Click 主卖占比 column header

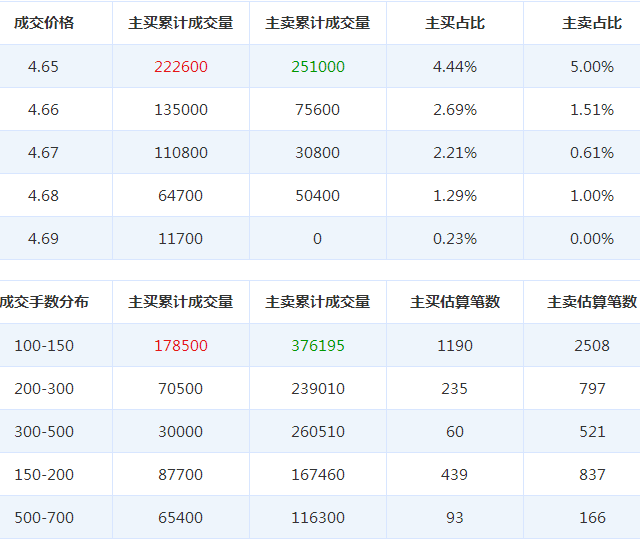pyautogui.click(x=592, y=23)
